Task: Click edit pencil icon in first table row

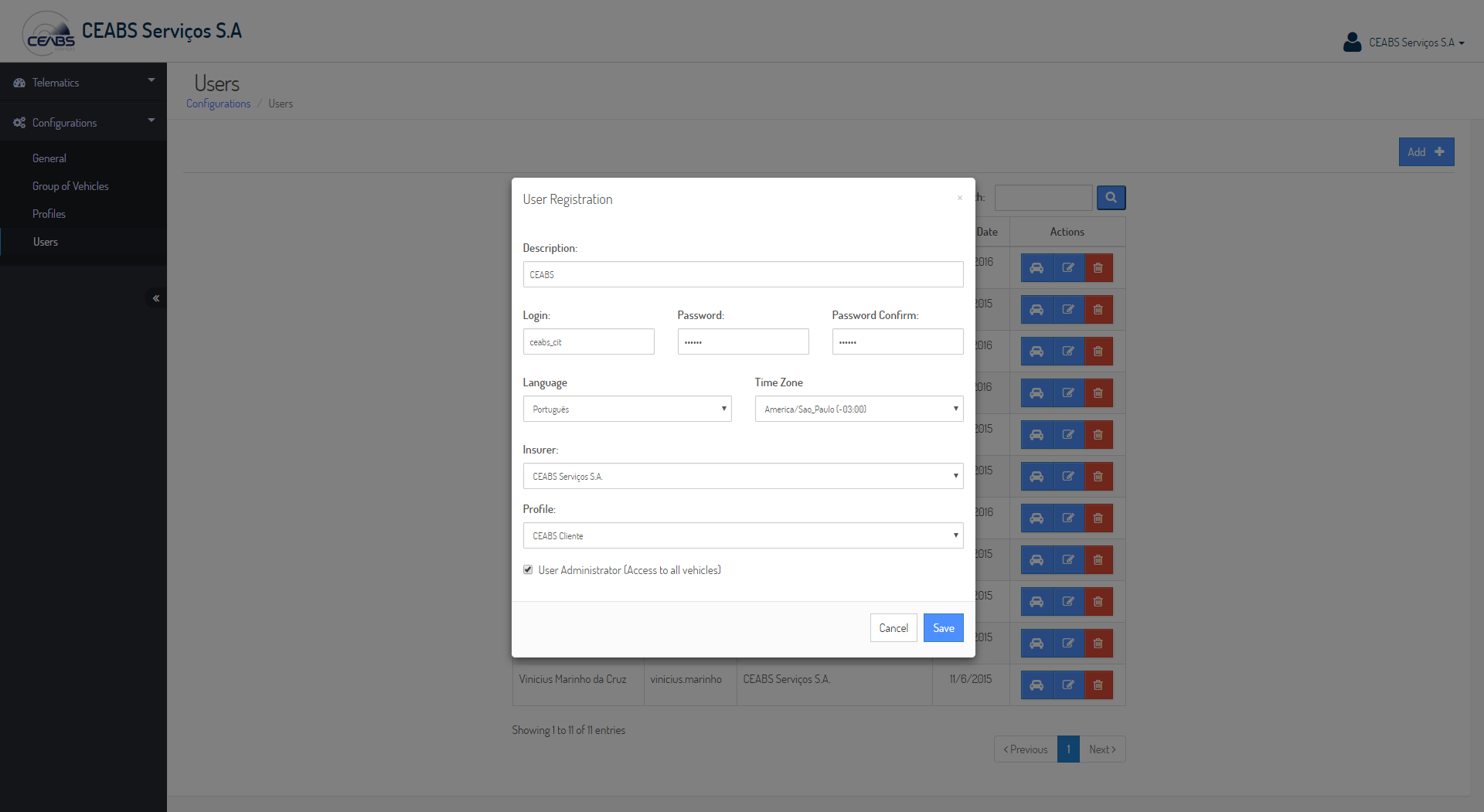Action: tap(1068, 268)
